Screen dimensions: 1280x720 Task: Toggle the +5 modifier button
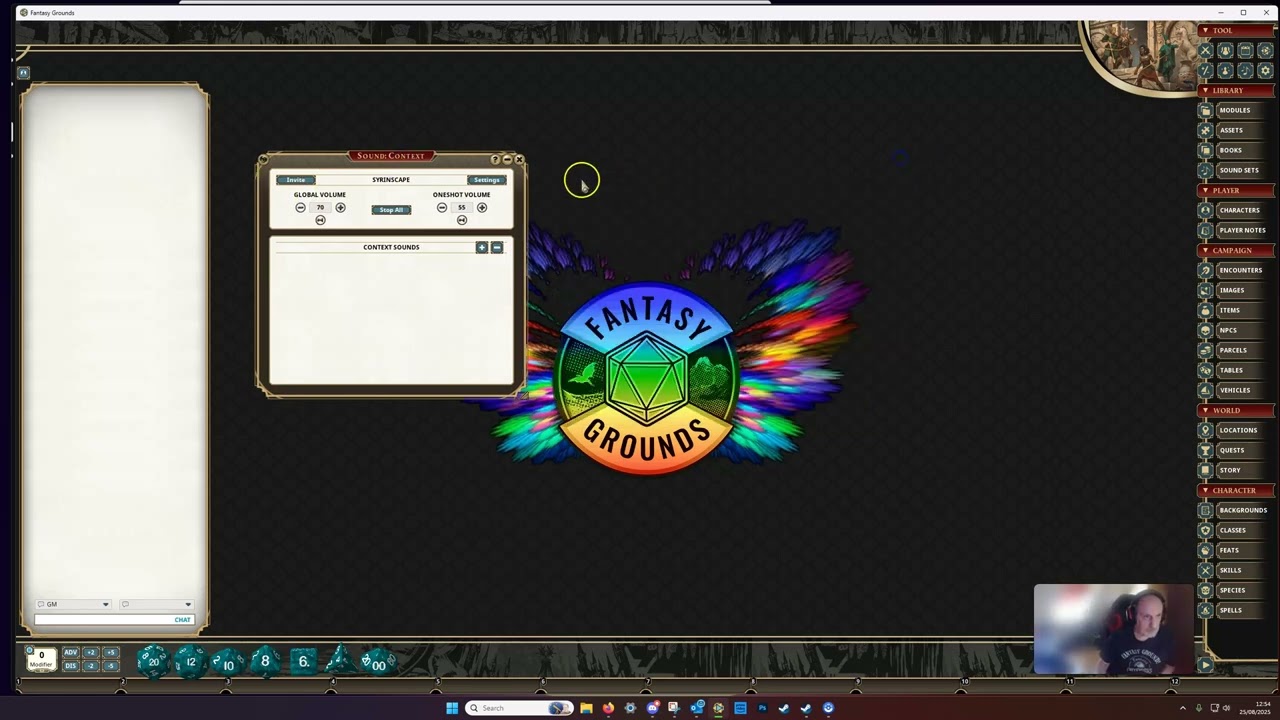111,653
